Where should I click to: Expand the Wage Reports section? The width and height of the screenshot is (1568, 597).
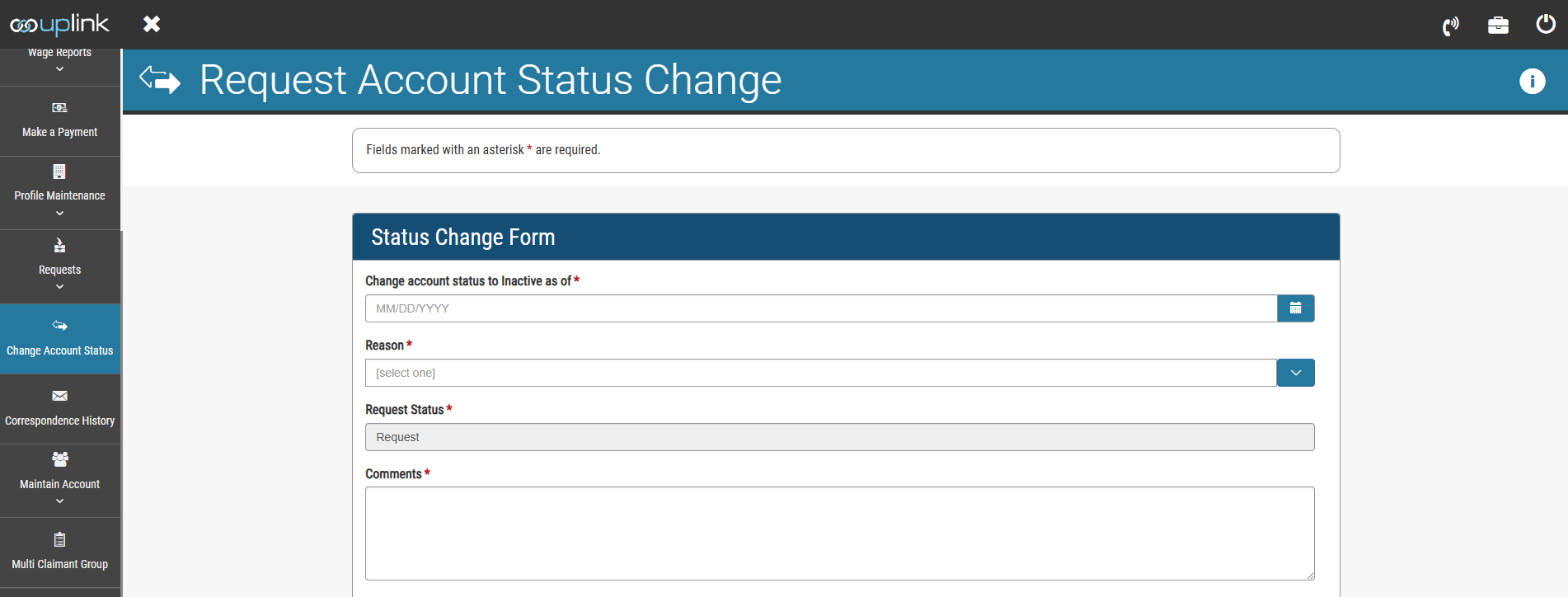point(59,68)
